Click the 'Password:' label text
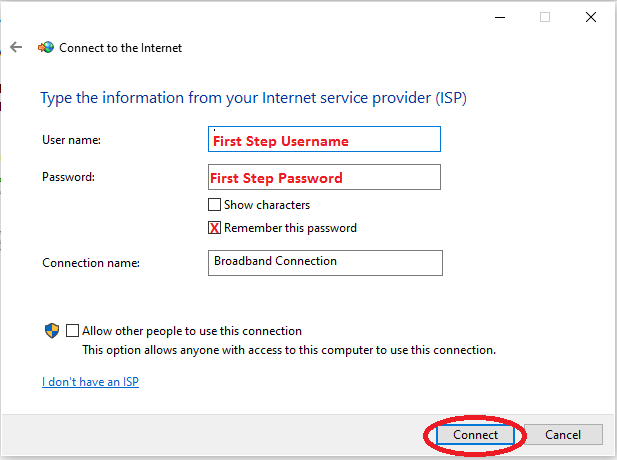The image size is (617, 460). pos(68,177)
